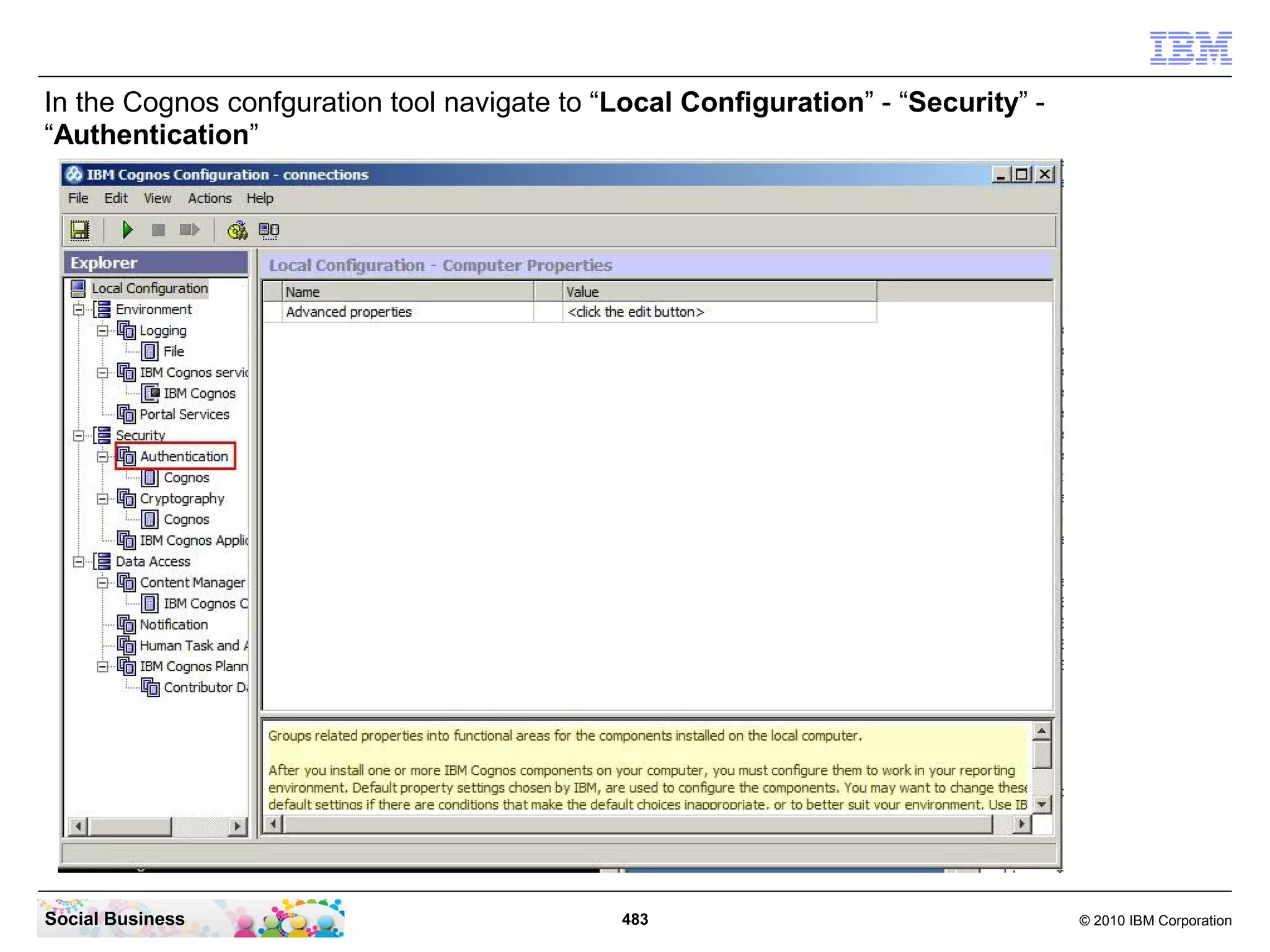Open the File menu
Screen dimensions: 1270x952
pos(78,198)
